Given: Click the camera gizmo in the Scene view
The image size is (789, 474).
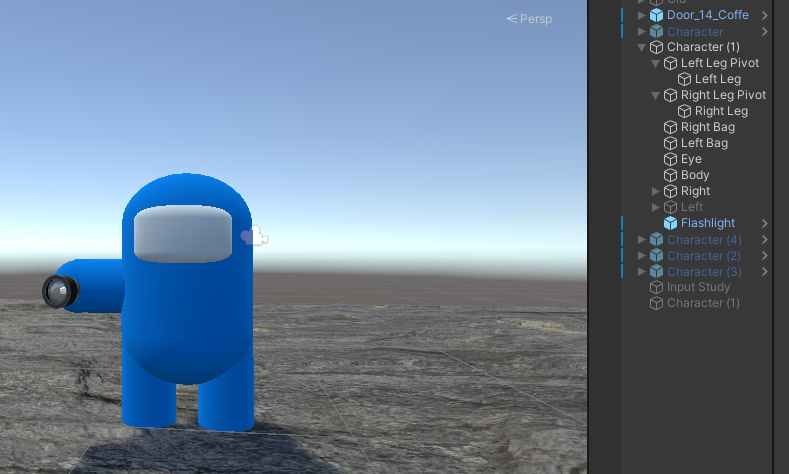Looking at the screenshot, I should tap(255, 236).
